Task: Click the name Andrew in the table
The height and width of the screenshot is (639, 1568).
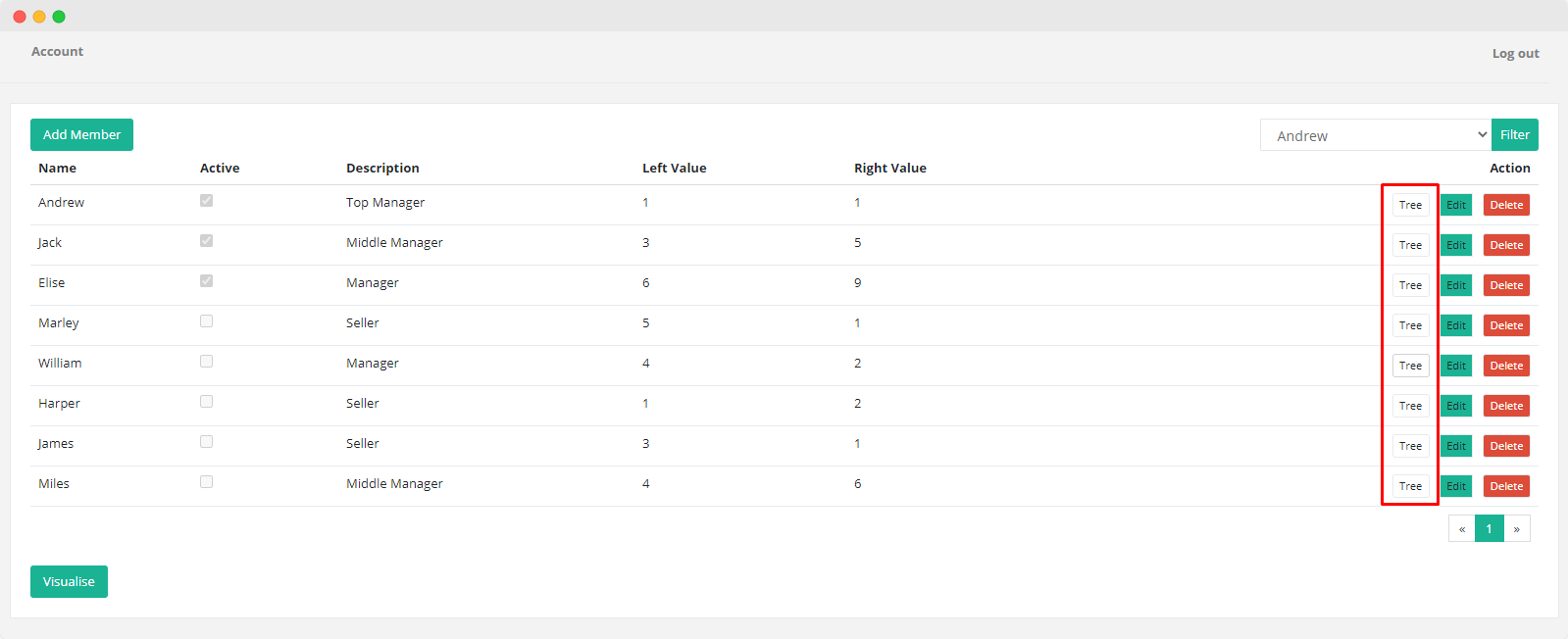Action: pyautogui.click(x=61, y=203)
